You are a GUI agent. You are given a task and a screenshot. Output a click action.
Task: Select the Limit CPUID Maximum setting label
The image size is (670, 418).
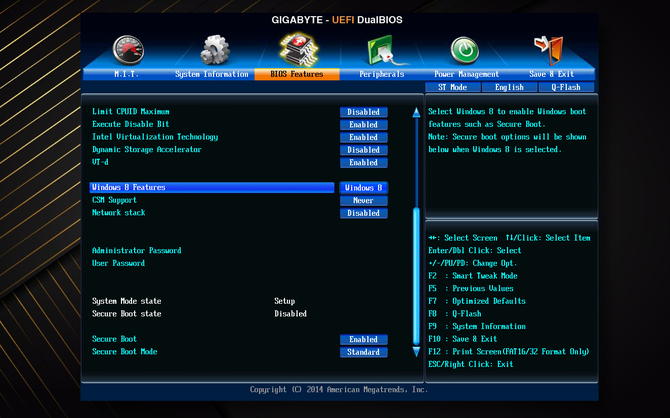[x=131, y=112]
